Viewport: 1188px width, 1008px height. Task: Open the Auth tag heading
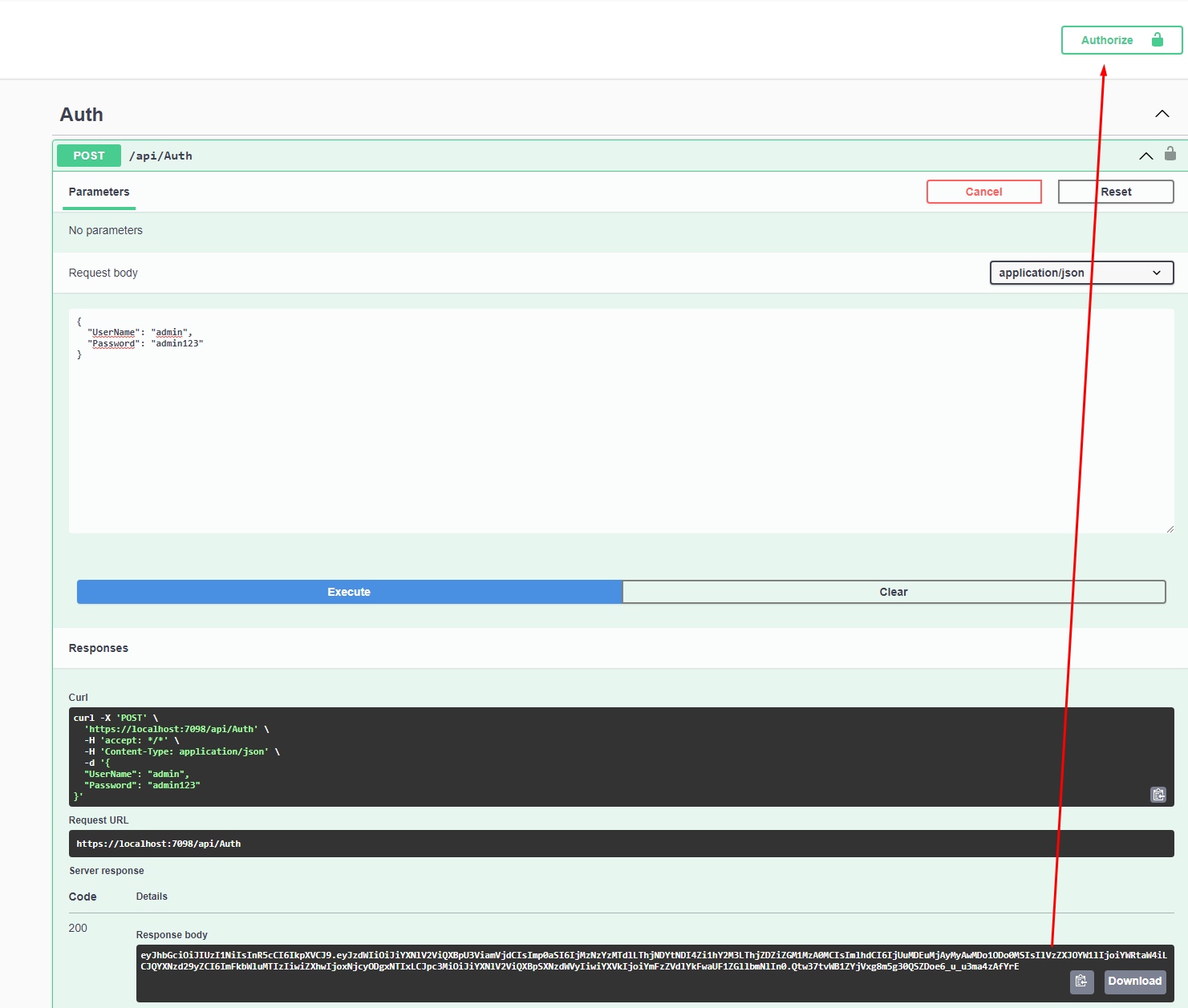(81, 115)
